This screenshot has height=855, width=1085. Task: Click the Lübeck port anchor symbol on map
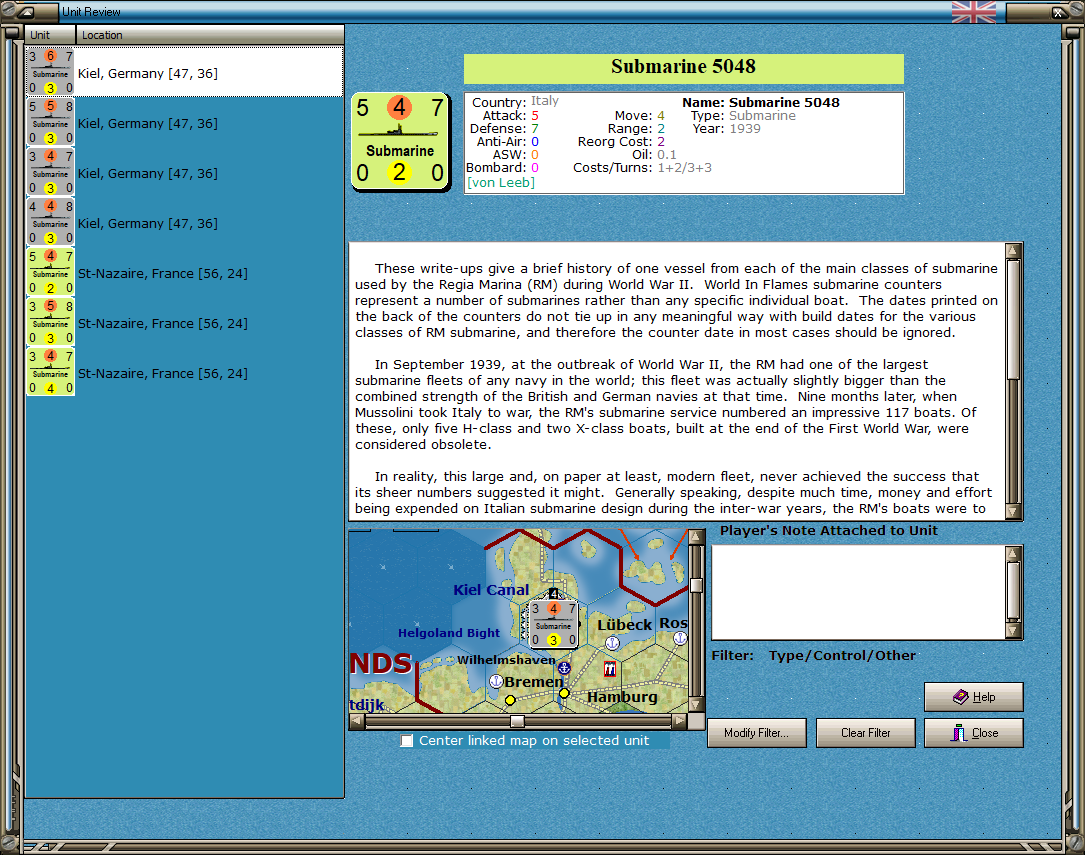point(612,643)
